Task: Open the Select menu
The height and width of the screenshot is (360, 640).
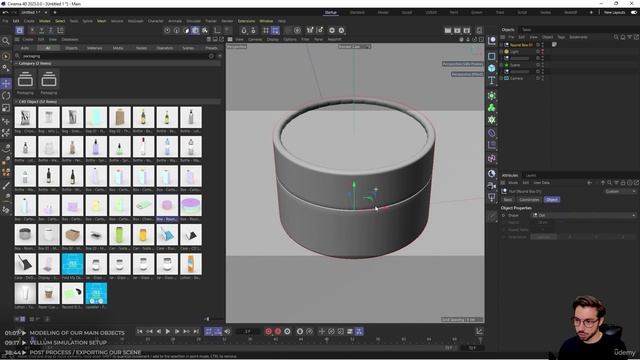Action: tap(60, 21)
